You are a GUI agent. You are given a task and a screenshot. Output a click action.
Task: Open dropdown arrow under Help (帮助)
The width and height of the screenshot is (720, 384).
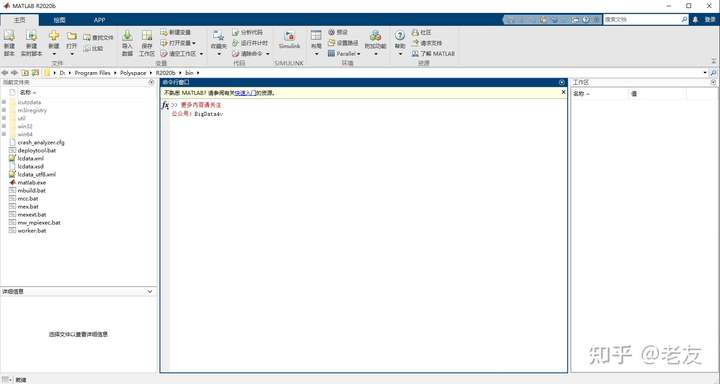(x=400, y=54)
